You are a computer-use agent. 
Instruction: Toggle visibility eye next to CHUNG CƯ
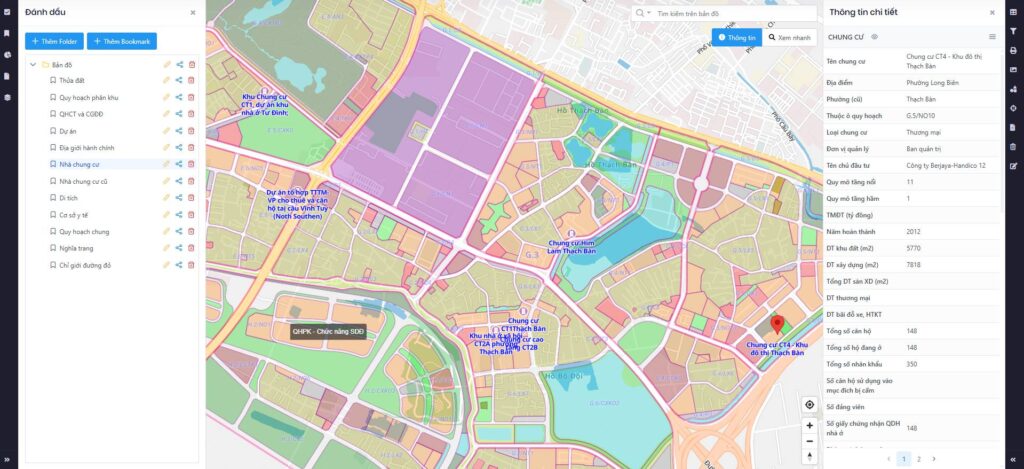(x=874, y=37)
